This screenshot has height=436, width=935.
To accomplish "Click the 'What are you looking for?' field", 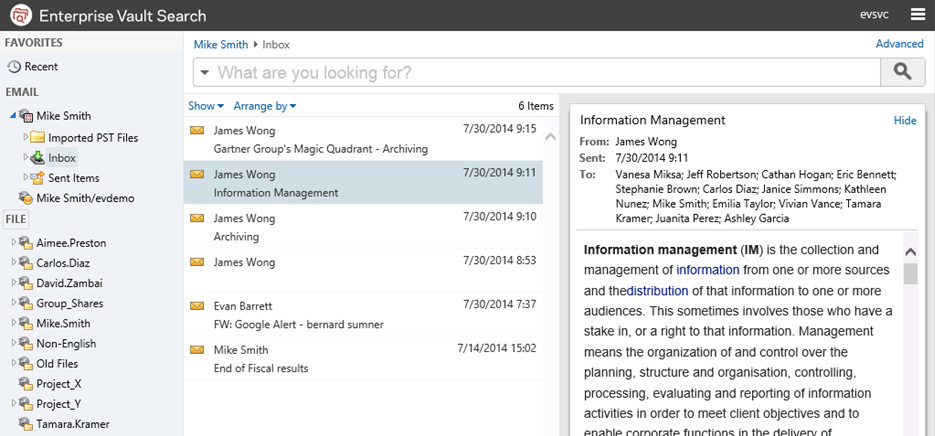I will 540,73.
